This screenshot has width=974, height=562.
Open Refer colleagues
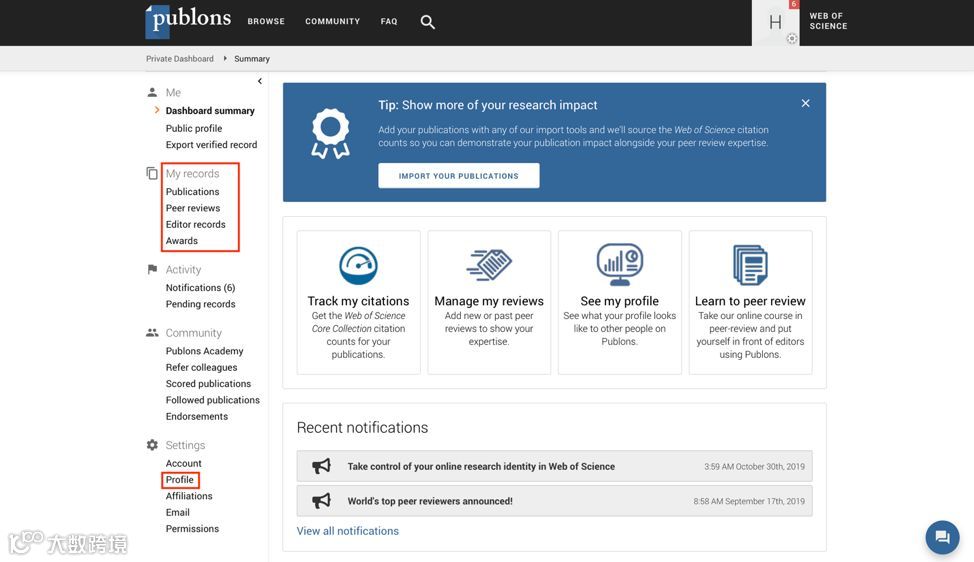[201, 367]
